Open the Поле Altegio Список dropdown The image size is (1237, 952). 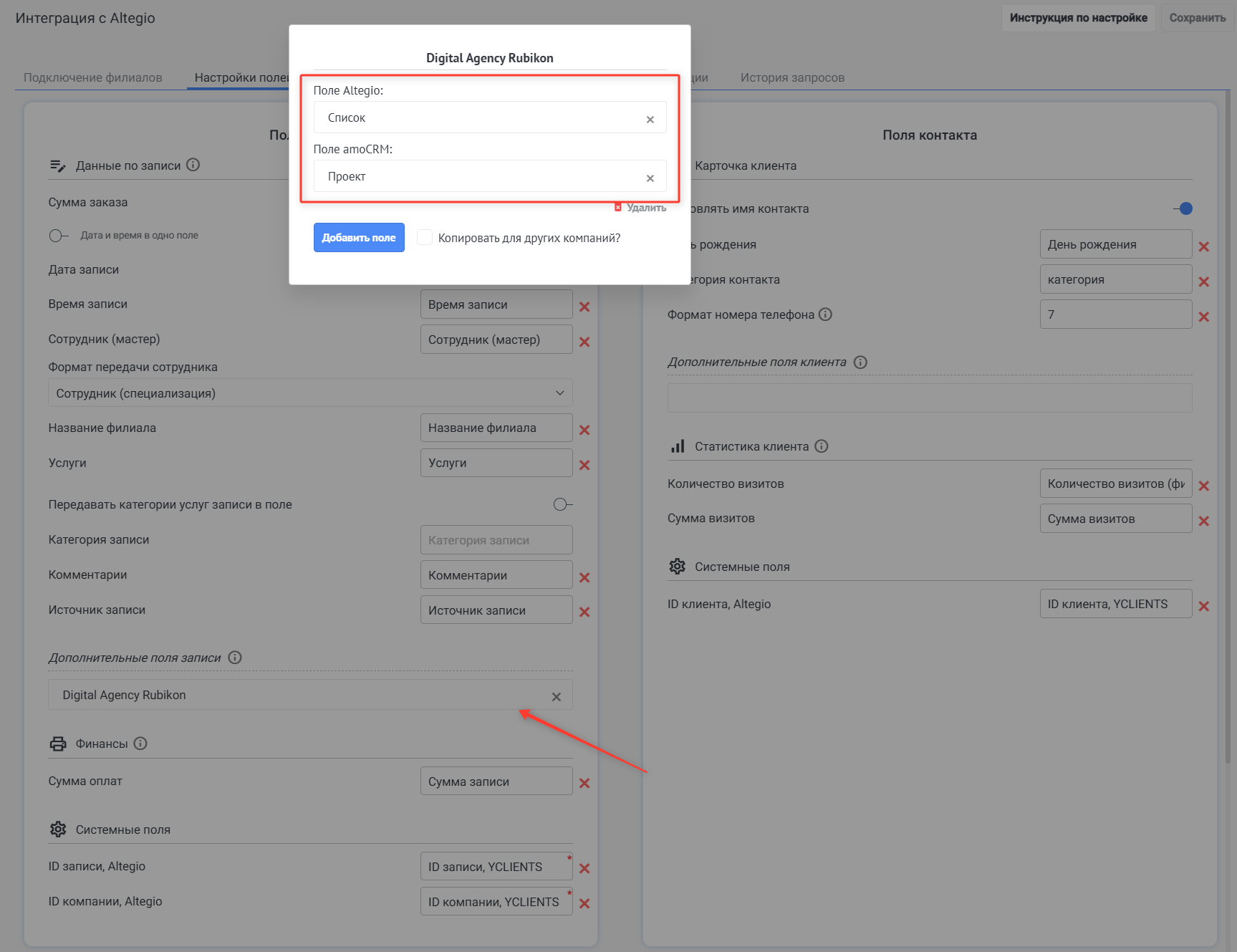point(490,117)
